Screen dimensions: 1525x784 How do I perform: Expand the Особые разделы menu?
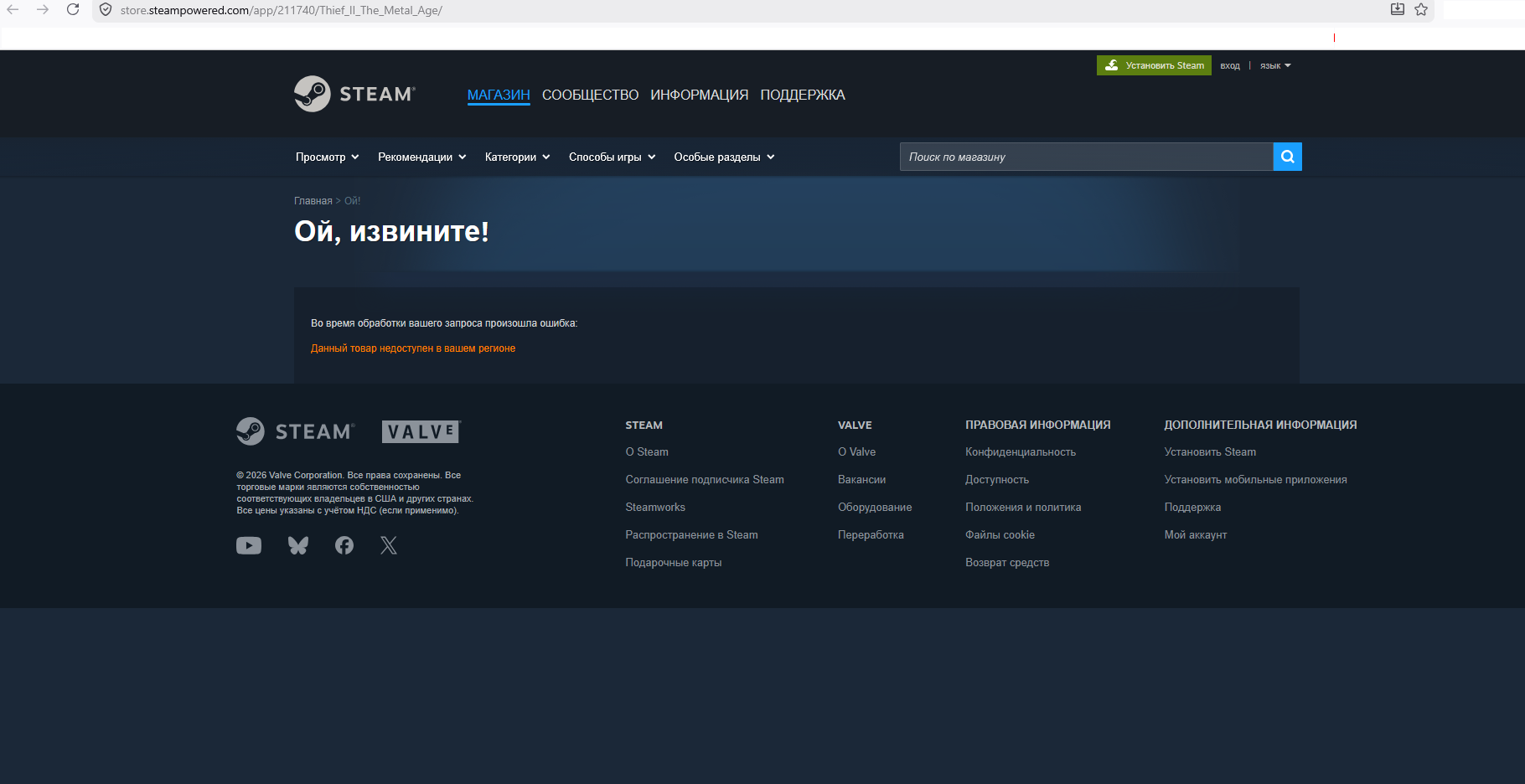(725, 157)
